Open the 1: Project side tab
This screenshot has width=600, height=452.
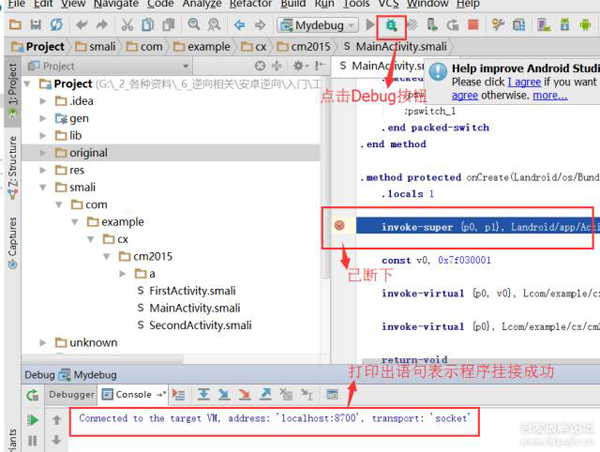[x=13, y=91]
